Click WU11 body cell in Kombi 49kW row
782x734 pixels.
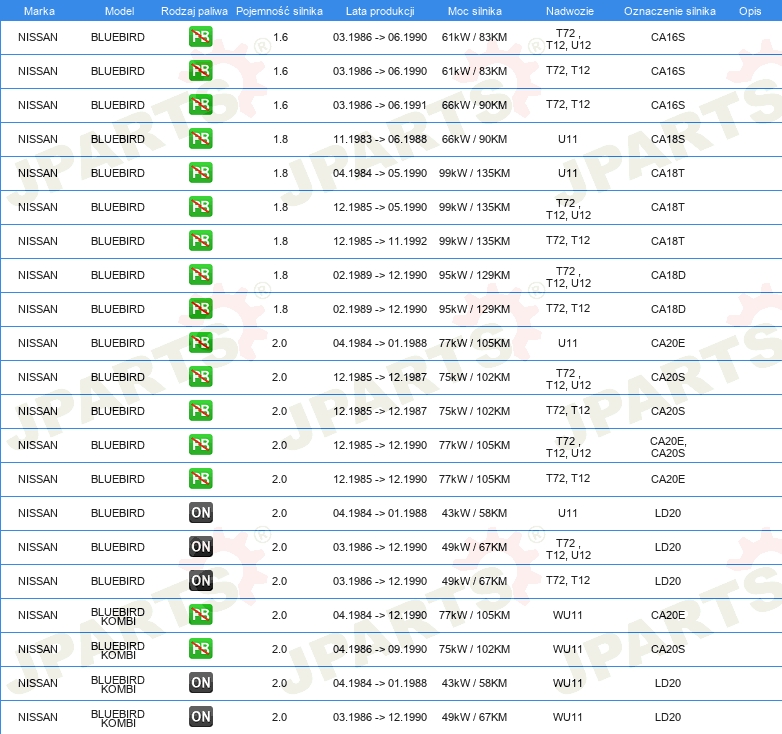(x=568, y=717)
